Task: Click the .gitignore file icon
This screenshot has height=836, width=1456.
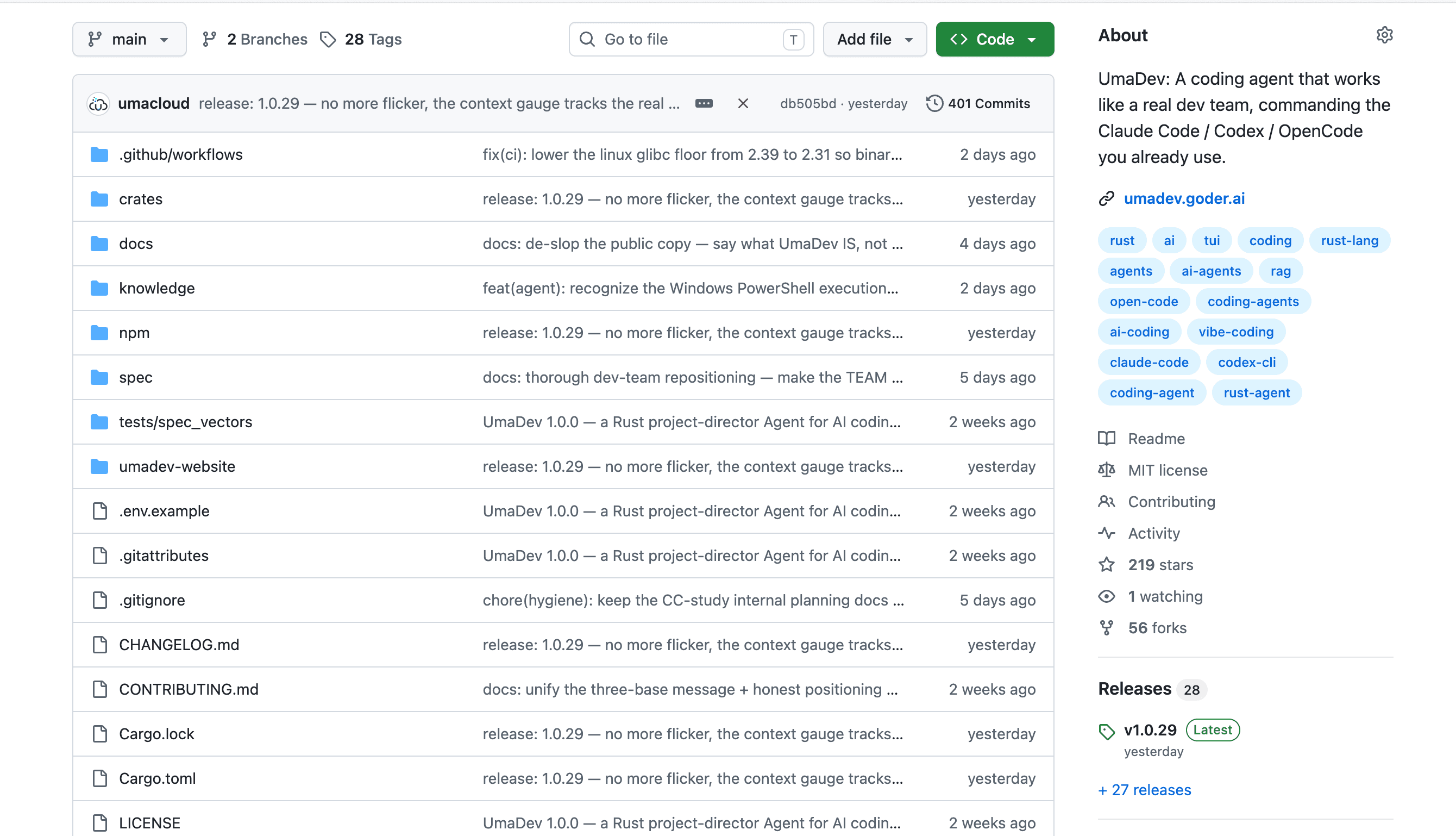Action: [100, 600]
